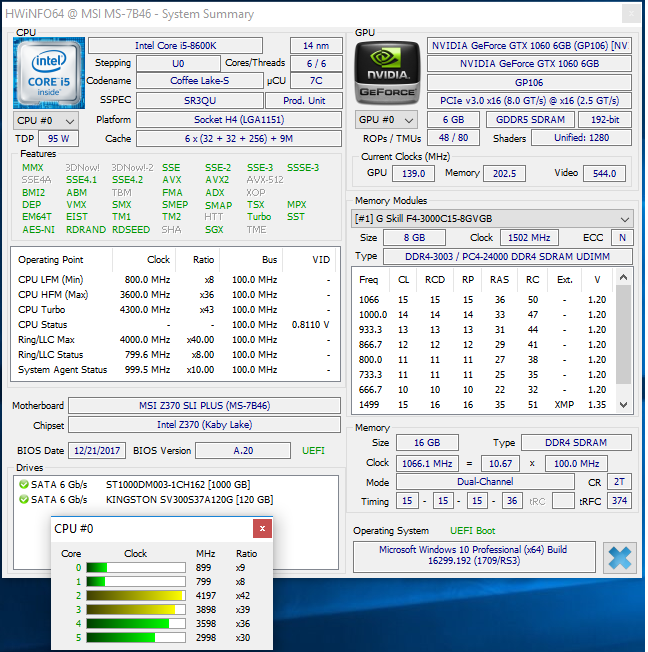Viewport: 648px width, 652px height.
Task: Click the 95 W TDP field
Action: (x=58, y=138)
